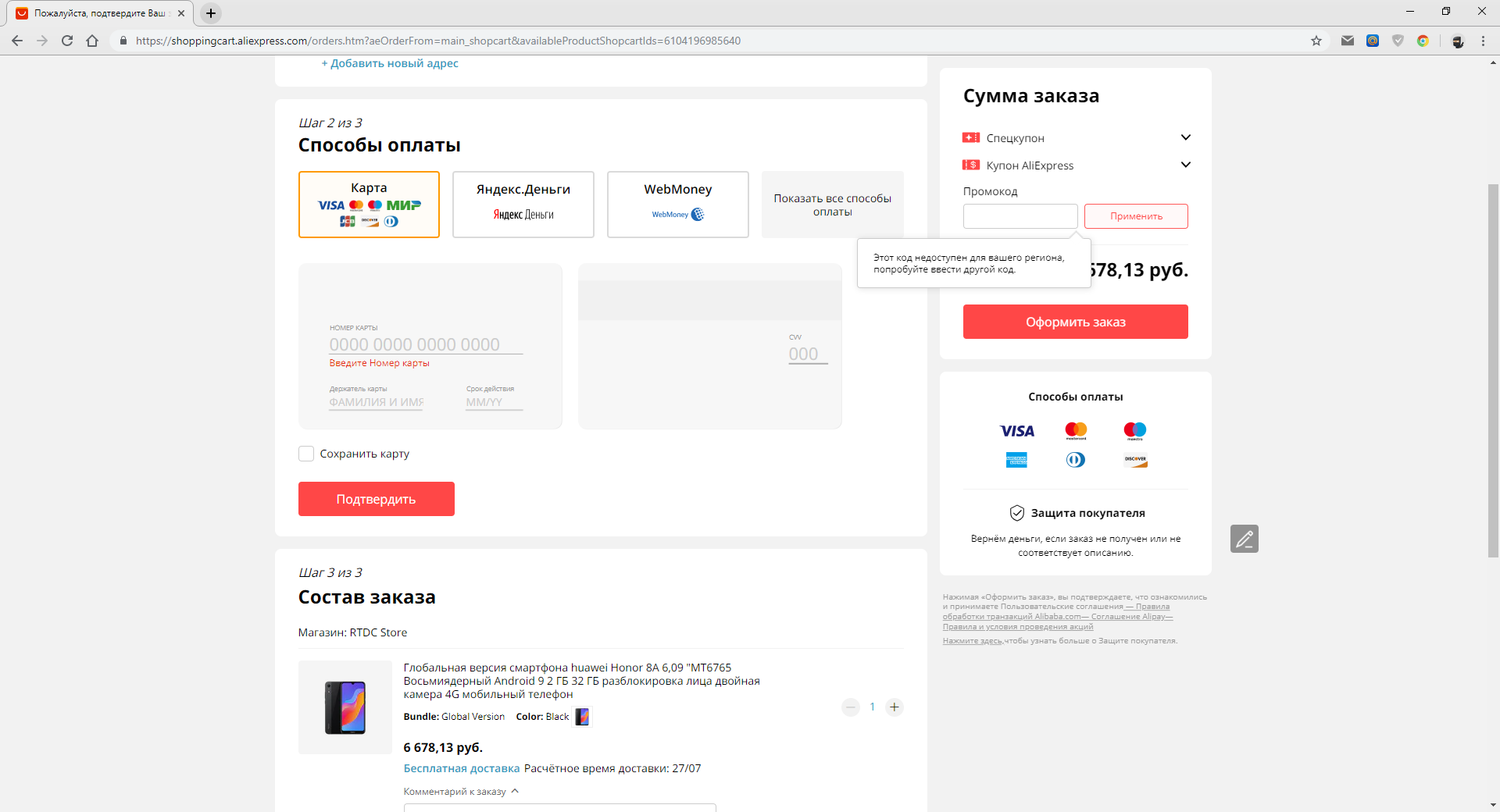Click the Подтвердить button
Image resolution: width=1500 pixels, height=812 pixels.
pyautogui.click(x=377, y=499)
